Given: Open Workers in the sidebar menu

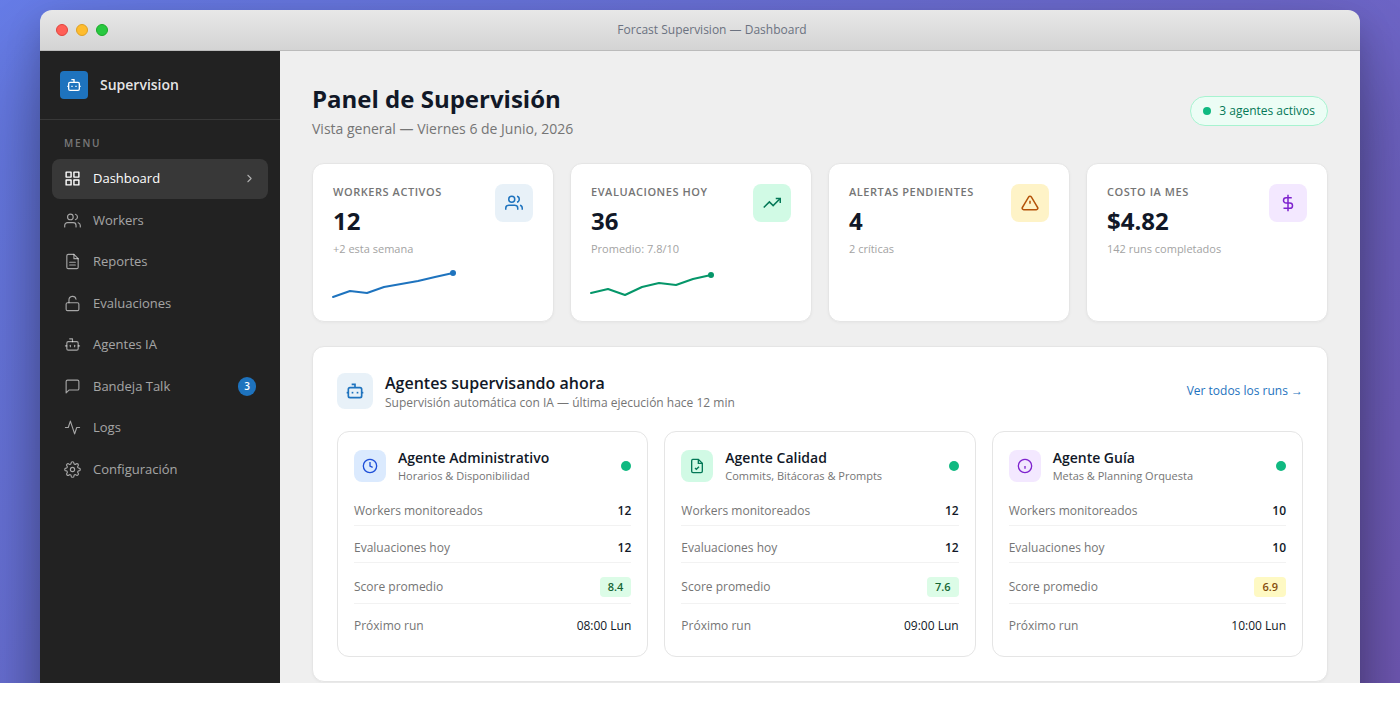Looking at the screenshot, I should (160, 220).
